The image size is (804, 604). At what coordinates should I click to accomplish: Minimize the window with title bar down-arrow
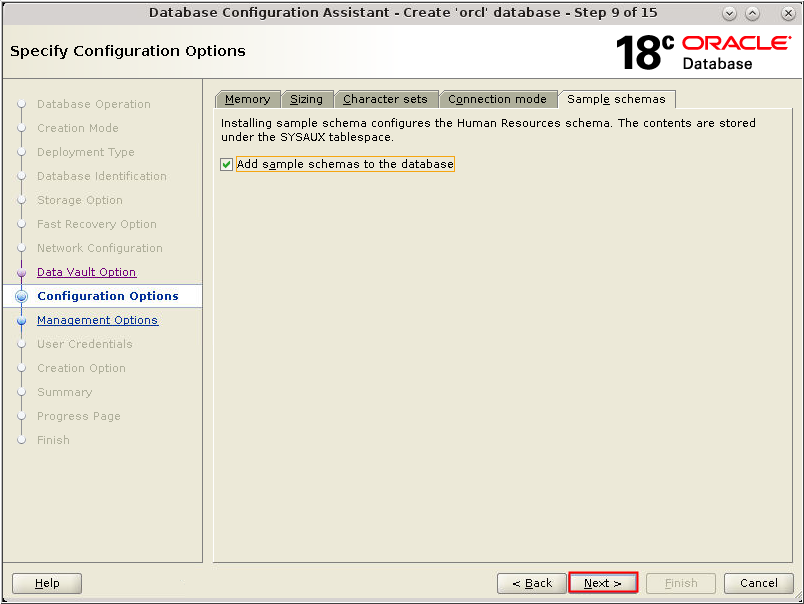tap(729, 14)
